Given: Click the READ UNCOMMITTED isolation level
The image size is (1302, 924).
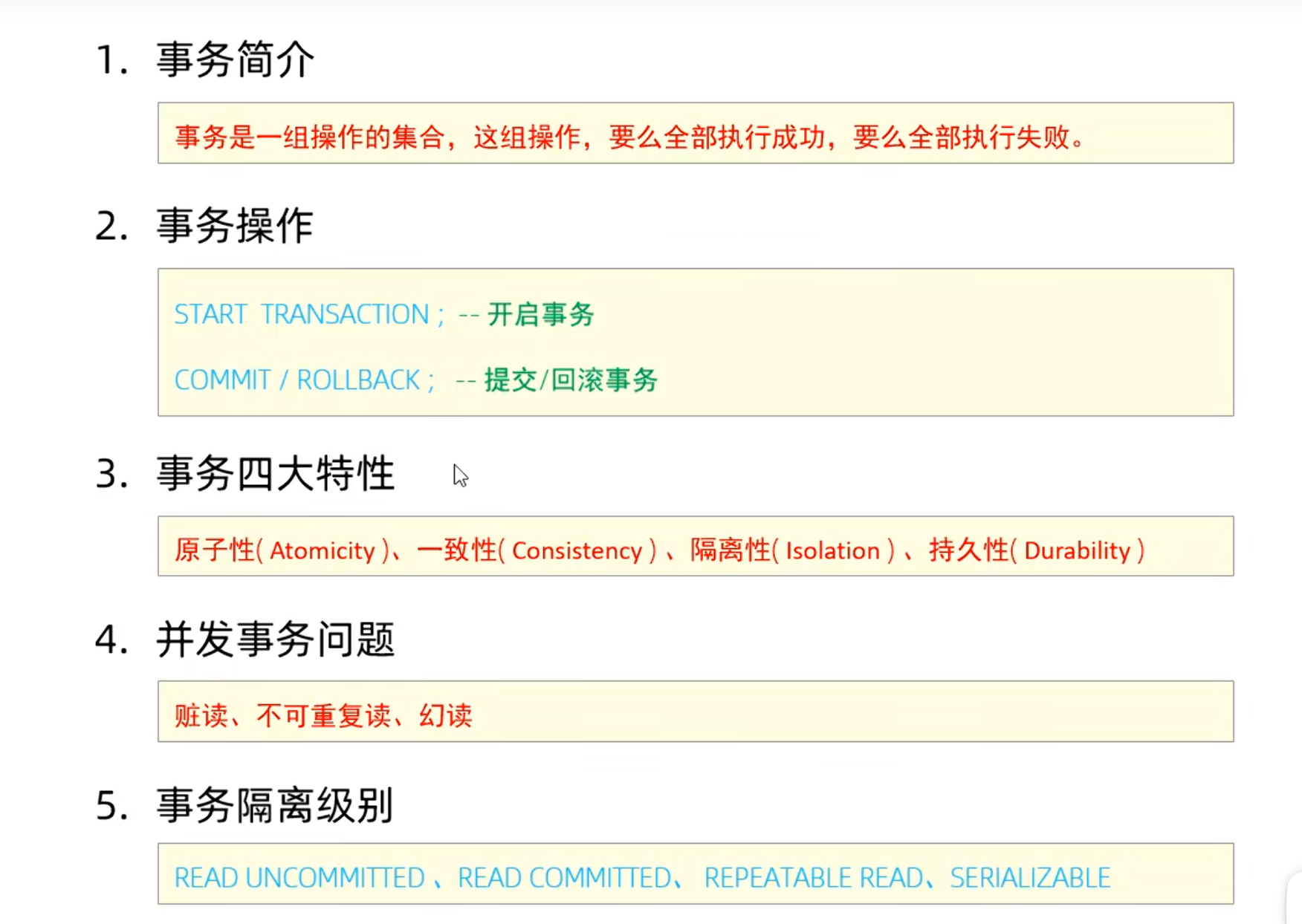Looking at the screenshot, I should 299,878.
